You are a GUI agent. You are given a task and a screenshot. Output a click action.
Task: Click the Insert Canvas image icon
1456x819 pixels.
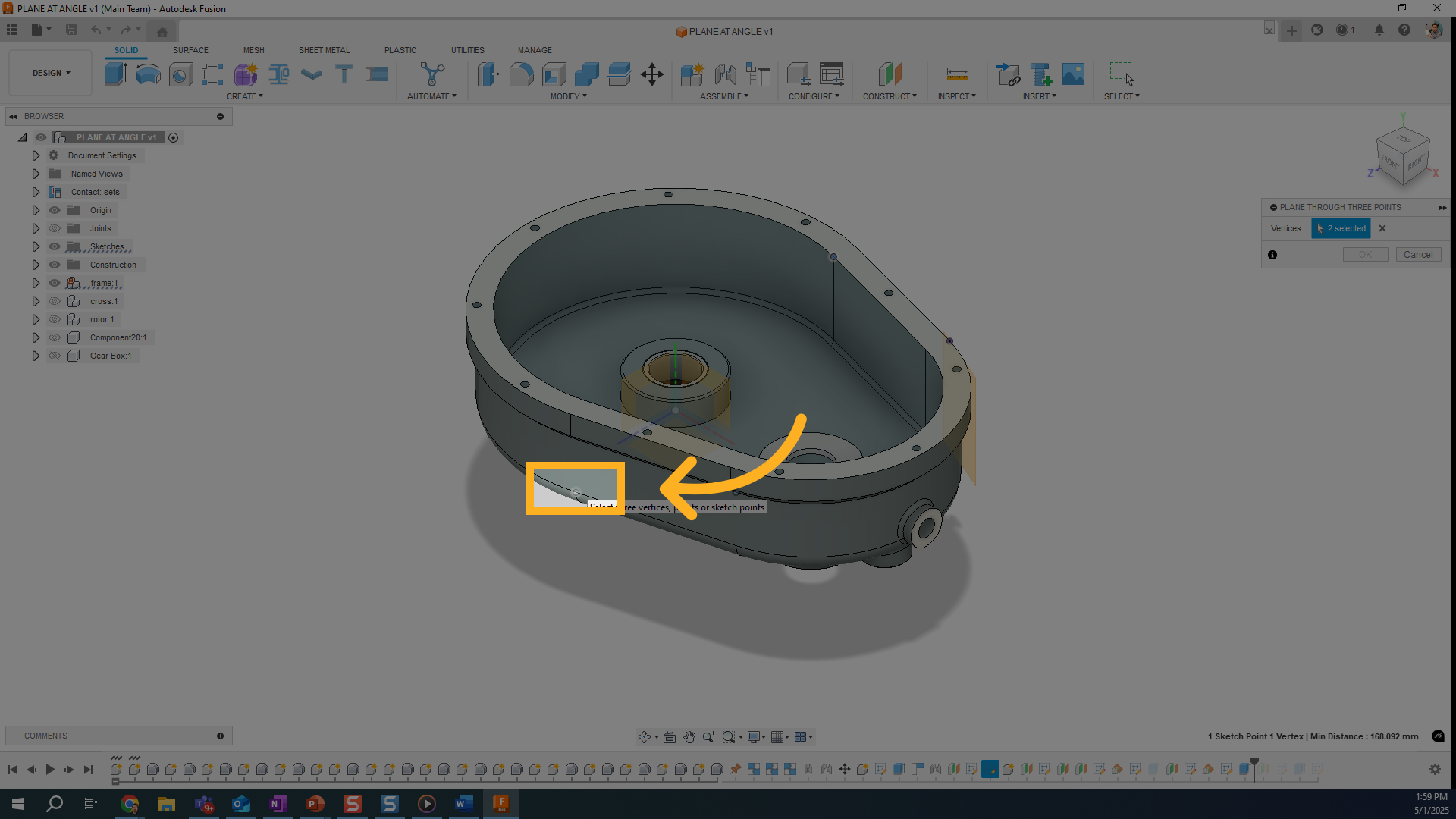click(1073, 74)
